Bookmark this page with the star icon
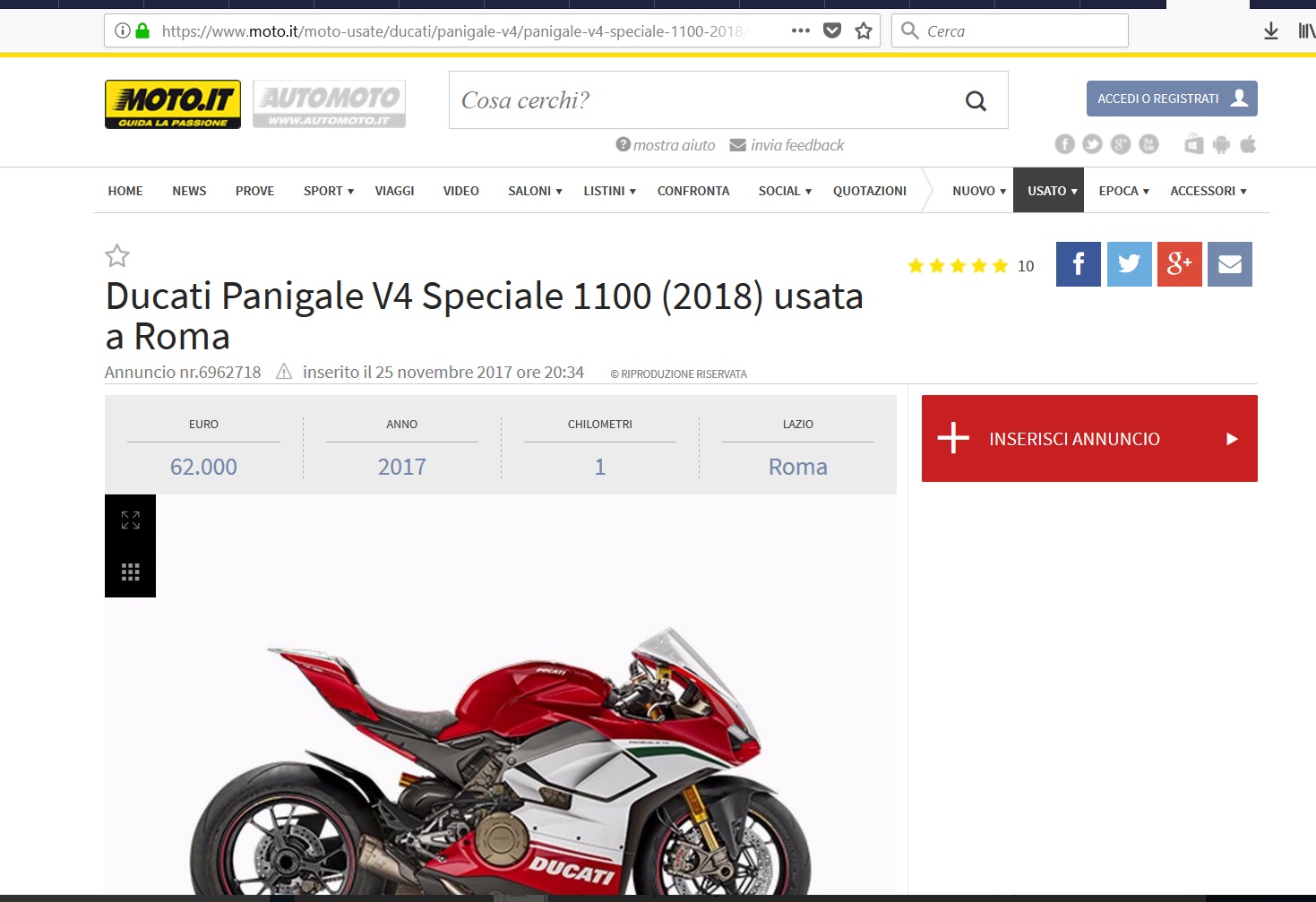This screenshot has height=902, width=1316. tap(864, 31)
